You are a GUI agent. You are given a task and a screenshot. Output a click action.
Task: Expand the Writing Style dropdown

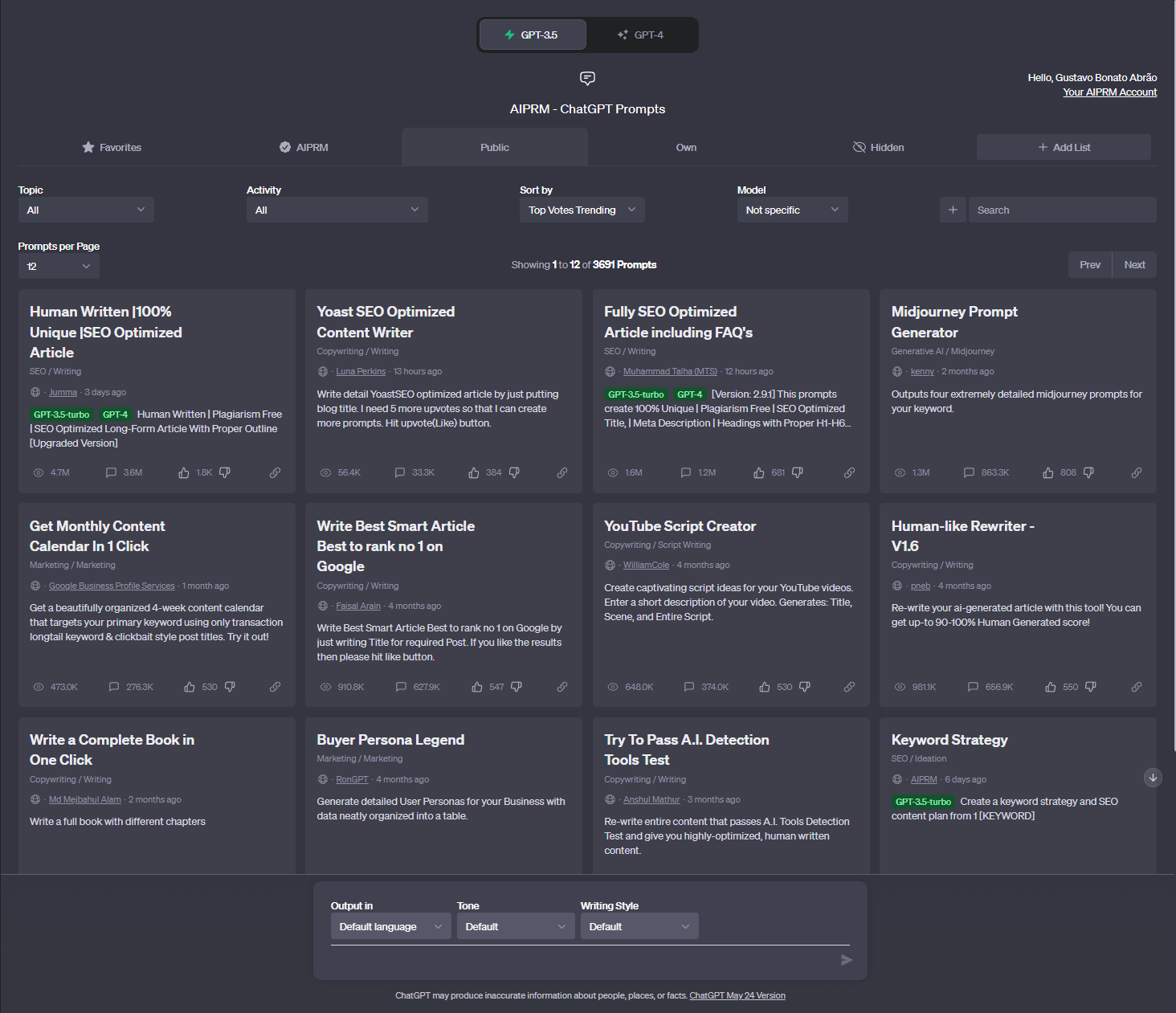click(x=639, y=926)
